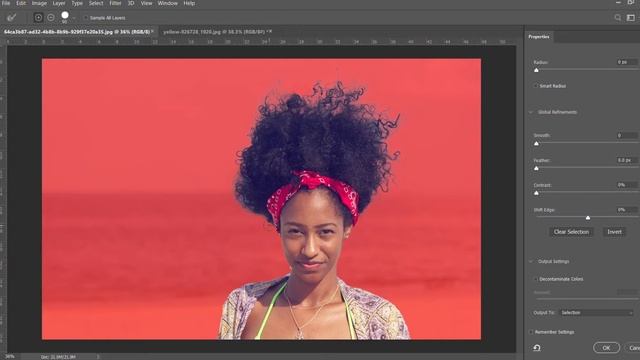Viewport: 640px width, 360px height.
Task: Click the Radius slider handle
Action: pos(536,70)
